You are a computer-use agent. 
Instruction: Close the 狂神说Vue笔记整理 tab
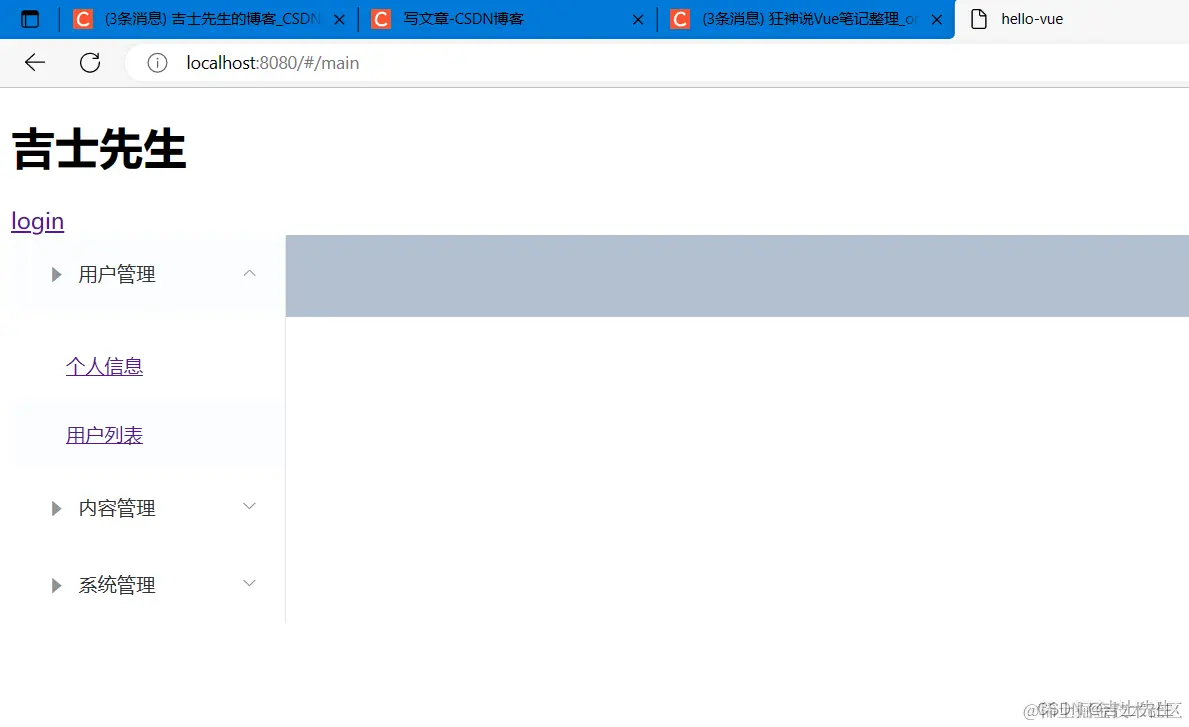click(x=937, y=20)
